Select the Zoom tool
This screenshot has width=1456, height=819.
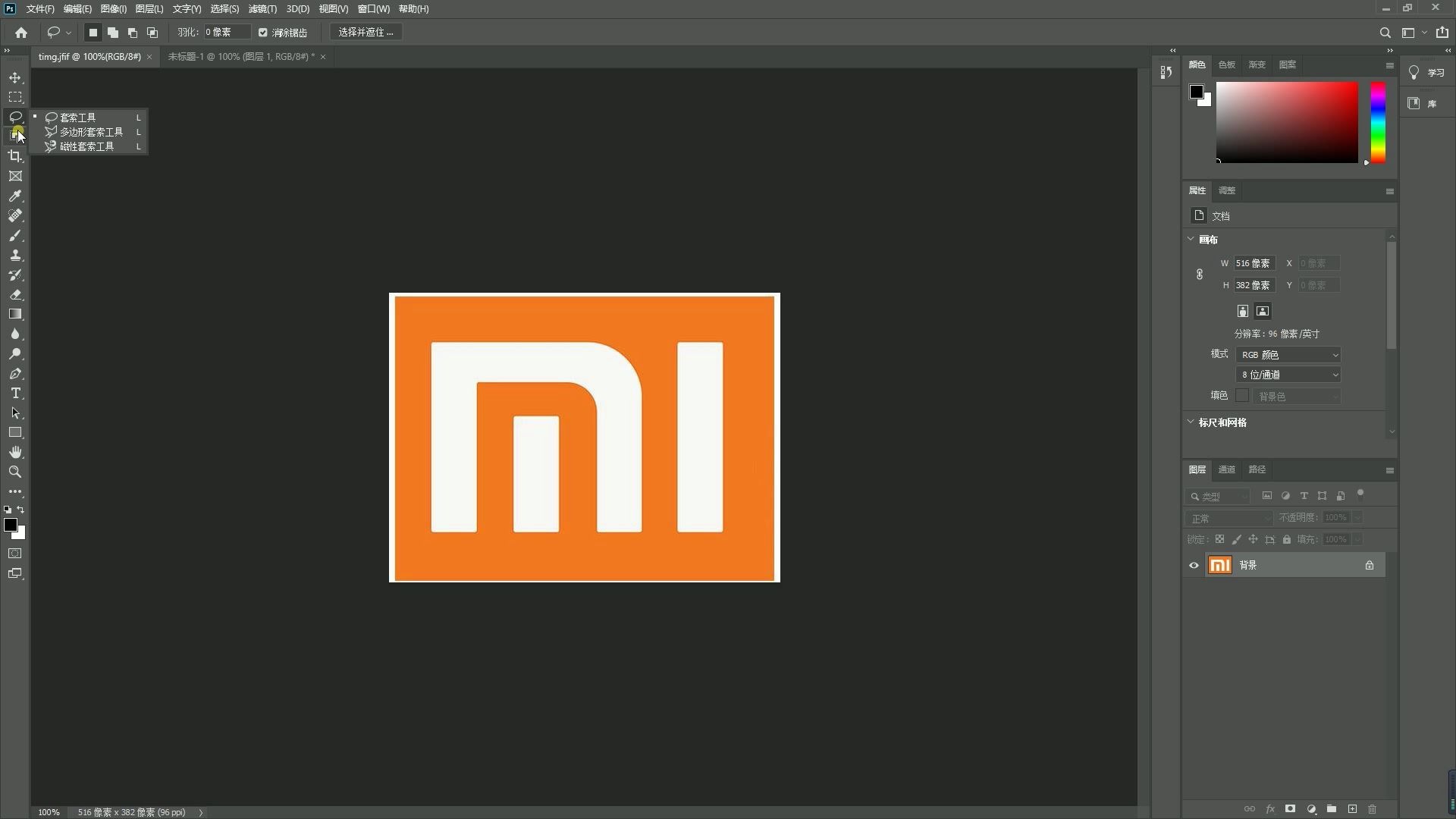[15, 472]
